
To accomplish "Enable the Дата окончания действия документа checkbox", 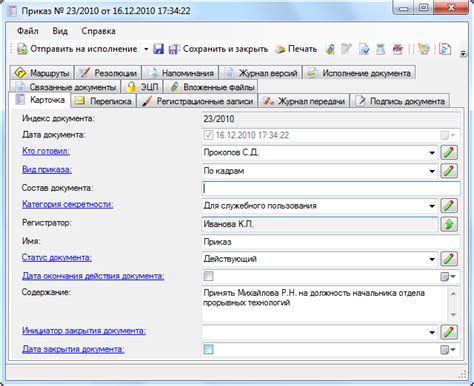I will pos(208,276).
